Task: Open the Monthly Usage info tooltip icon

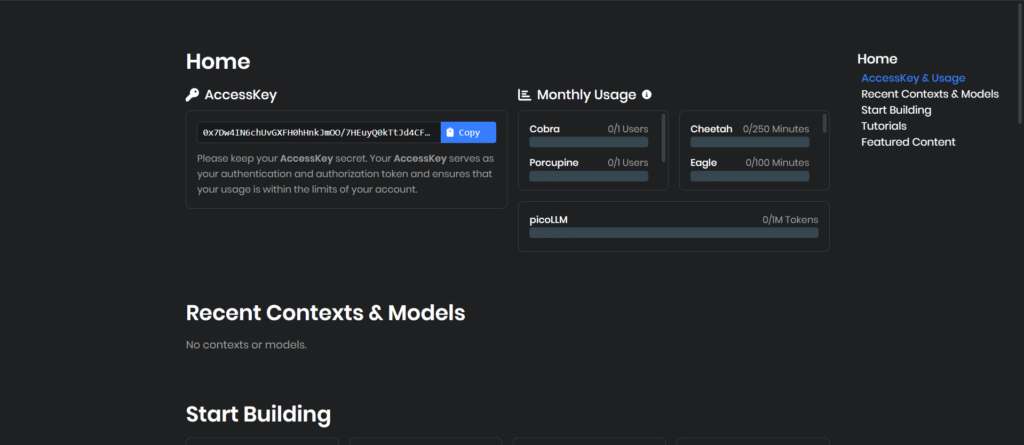Action: 646,95
